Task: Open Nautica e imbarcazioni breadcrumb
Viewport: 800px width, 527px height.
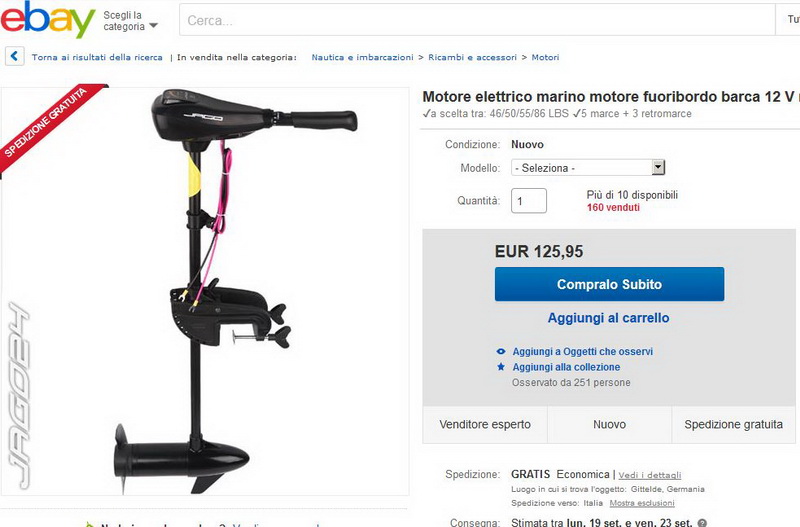Action: (362, 57)
